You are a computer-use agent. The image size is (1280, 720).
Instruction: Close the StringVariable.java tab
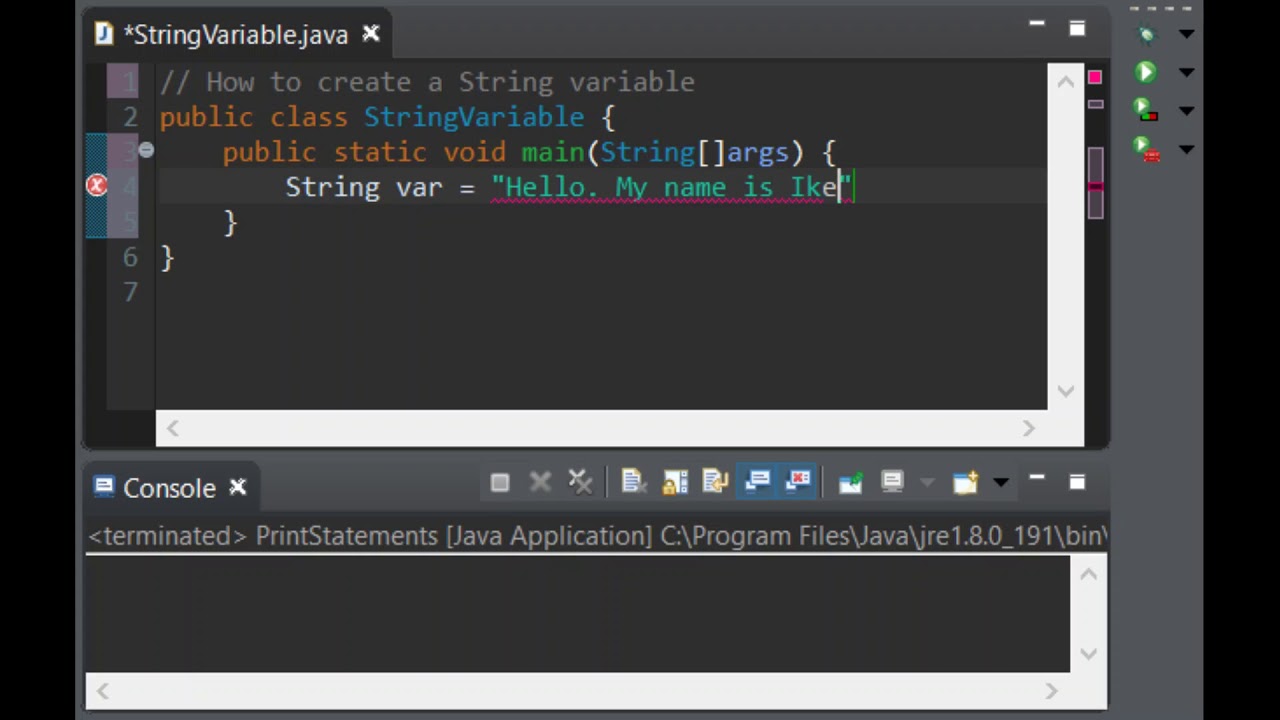[x=371, y=34]
